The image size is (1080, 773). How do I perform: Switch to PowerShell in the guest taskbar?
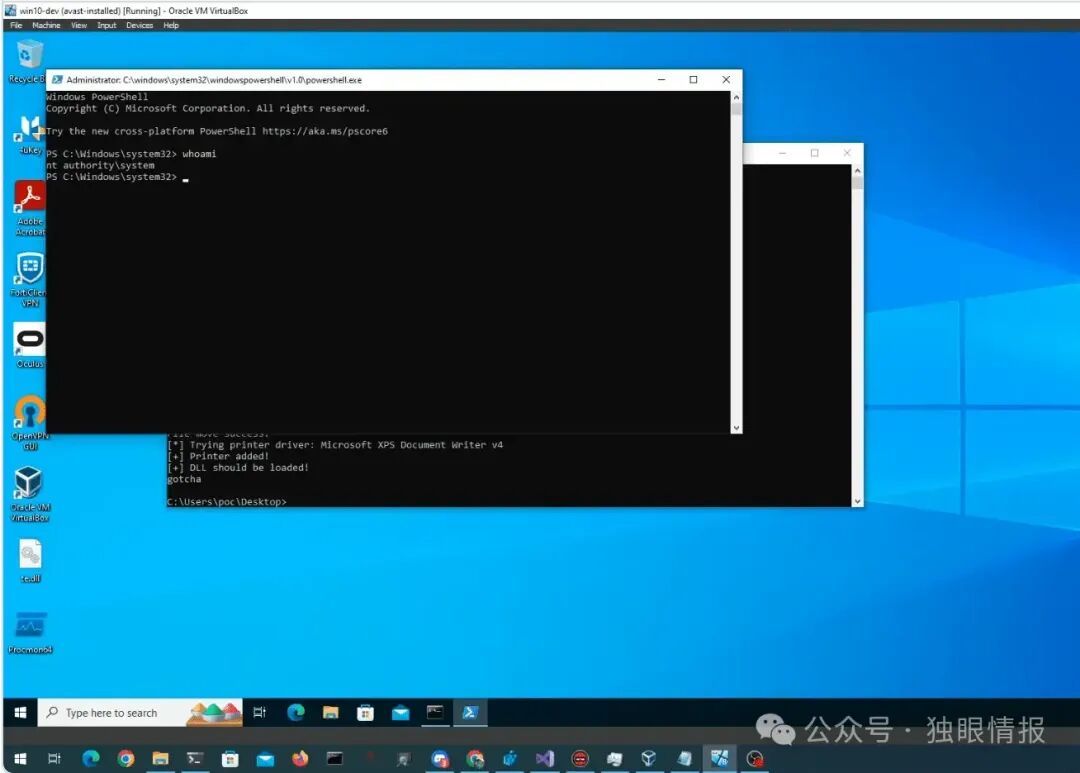[x=470, y=712]
